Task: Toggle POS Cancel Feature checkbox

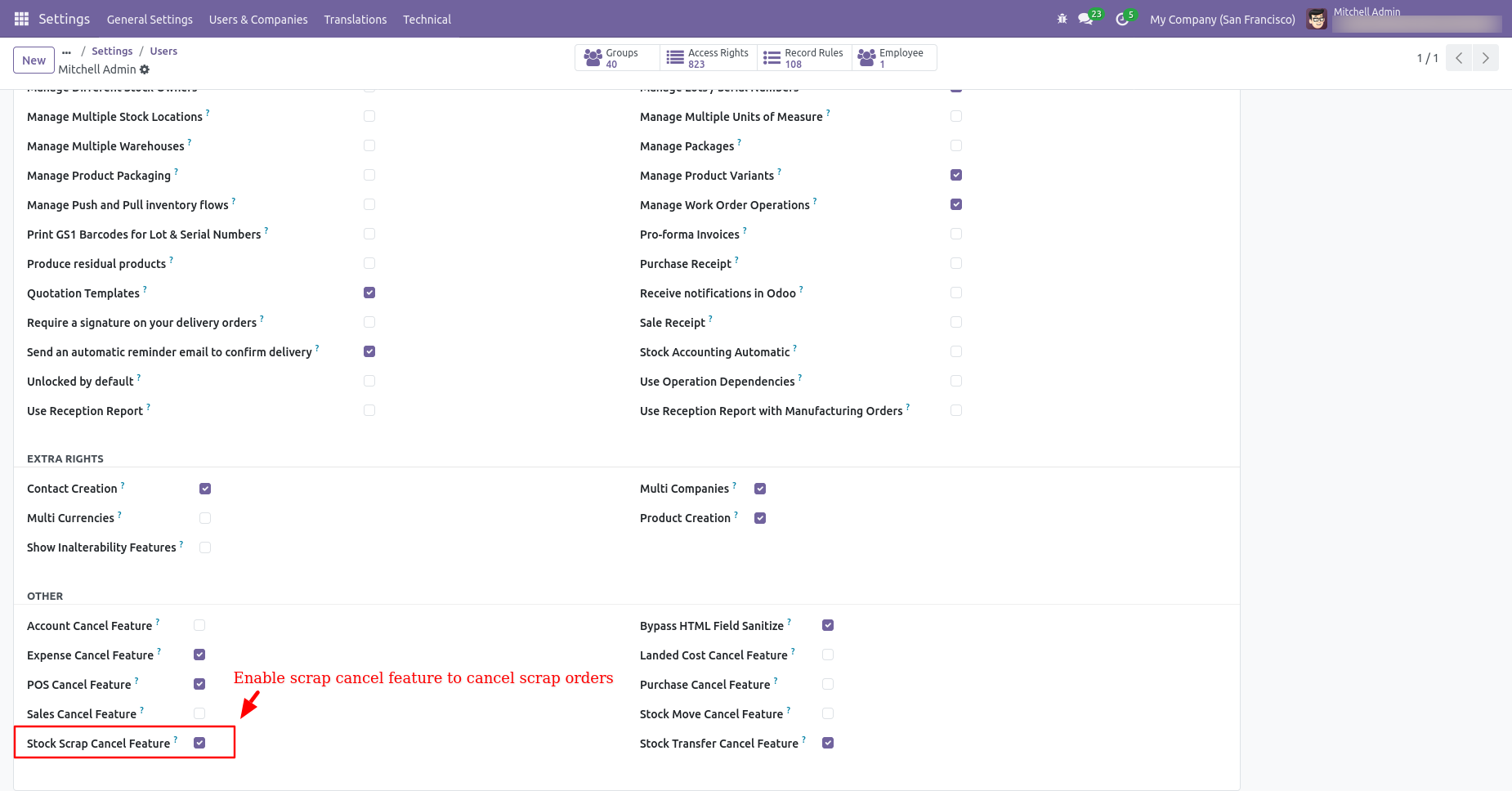Action: point(199,684)
